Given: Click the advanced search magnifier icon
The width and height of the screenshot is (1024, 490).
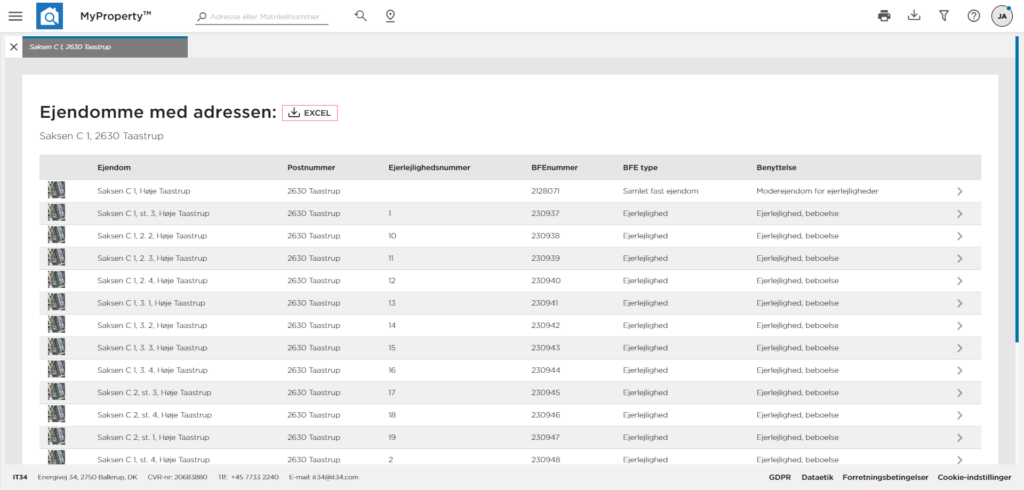Looking at the screenshot, I should (361, 16).
